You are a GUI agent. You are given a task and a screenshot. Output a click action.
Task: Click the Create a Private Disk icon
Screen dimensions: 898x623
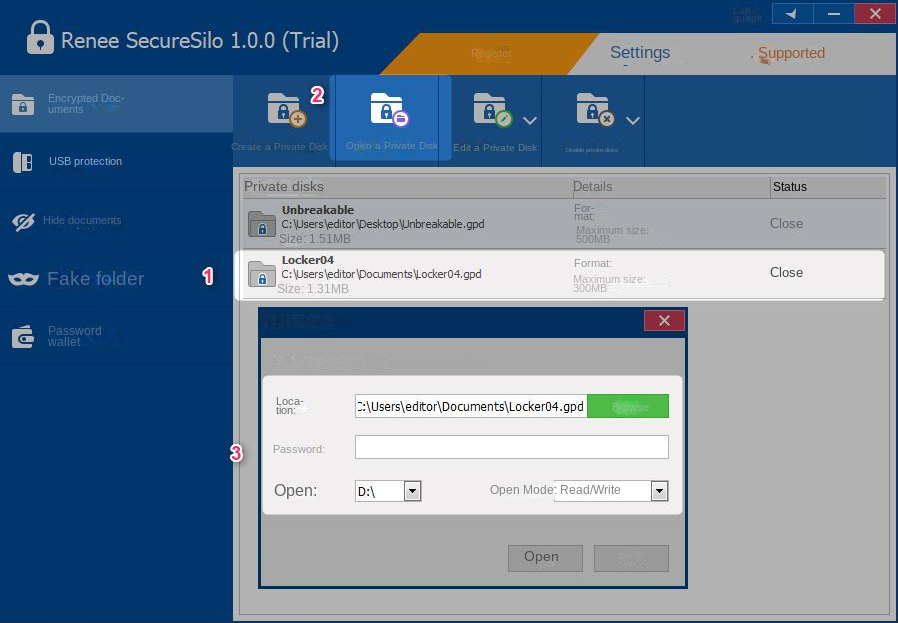coord(285,109)
